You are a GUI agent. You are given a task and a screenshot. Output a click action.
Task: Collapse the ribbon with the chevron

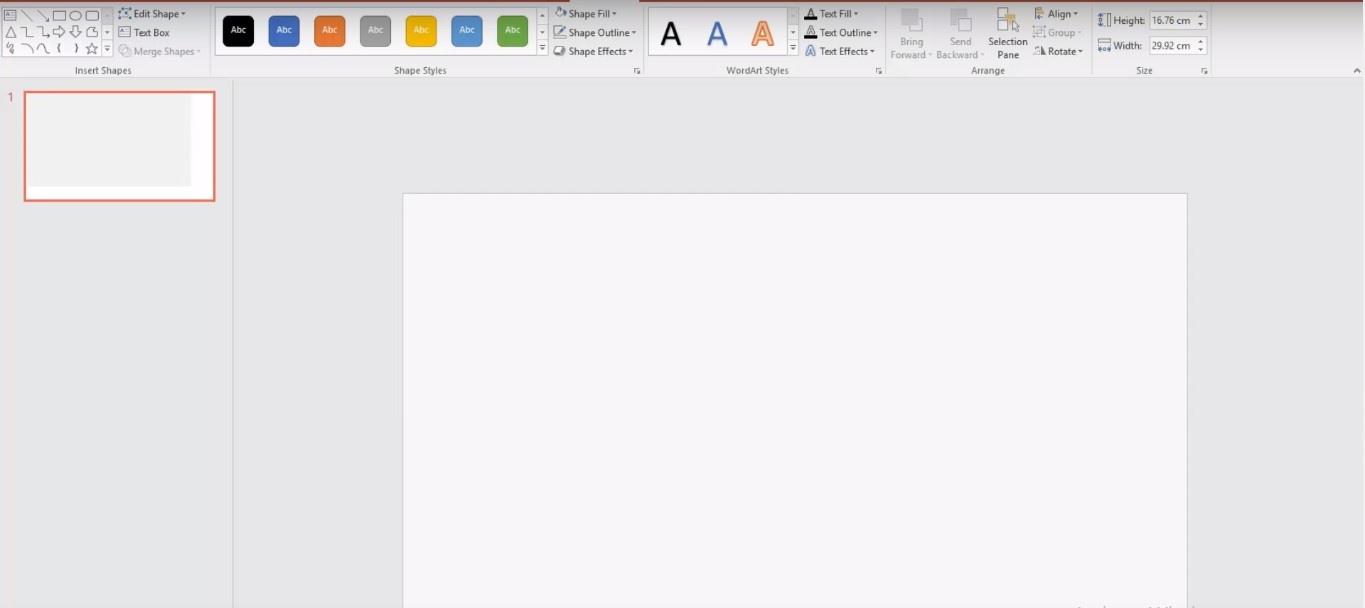1356,71
